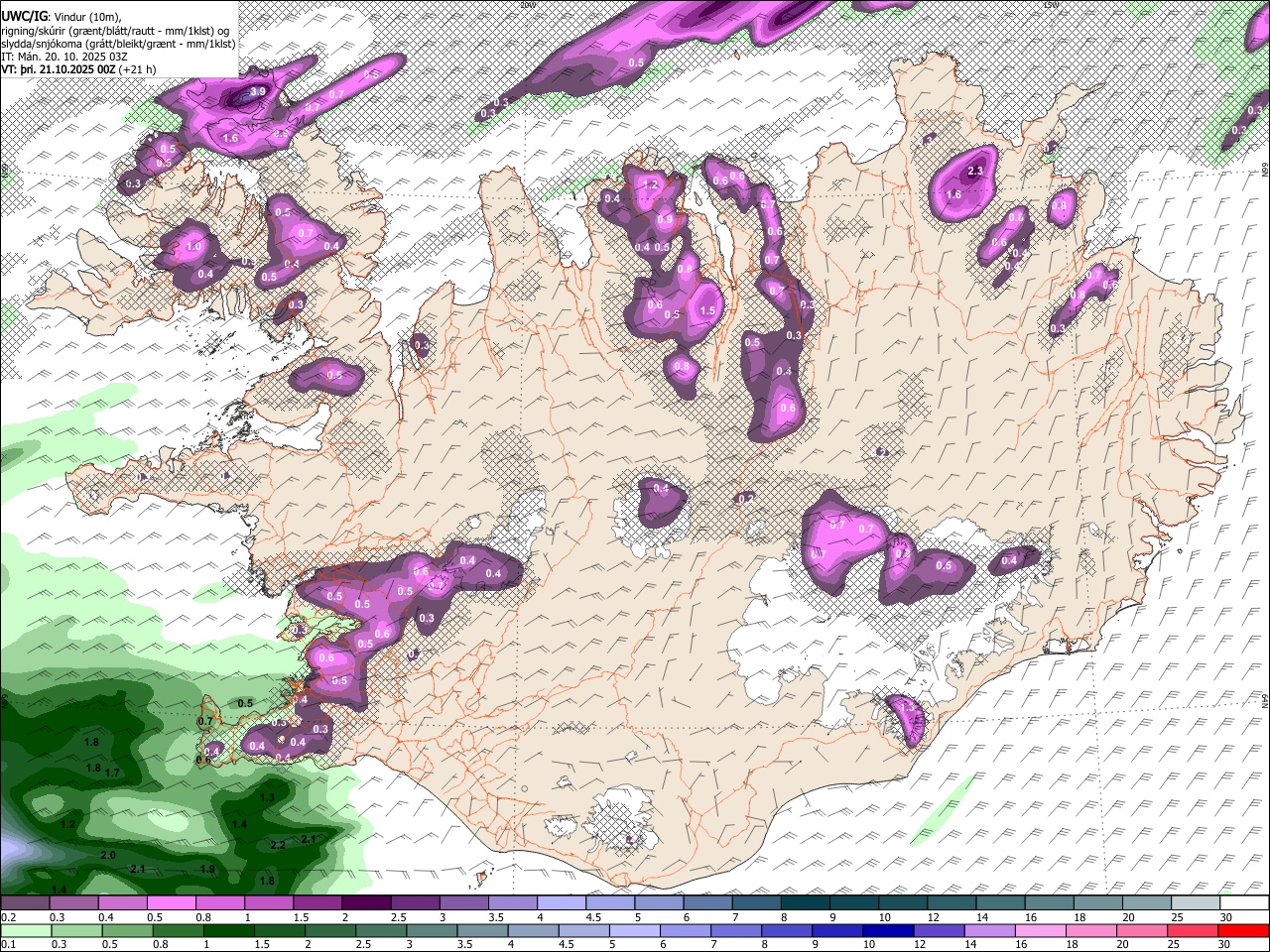
Task: Click the 15W longitude label at top edge
Action: (x=1051, y=4)
